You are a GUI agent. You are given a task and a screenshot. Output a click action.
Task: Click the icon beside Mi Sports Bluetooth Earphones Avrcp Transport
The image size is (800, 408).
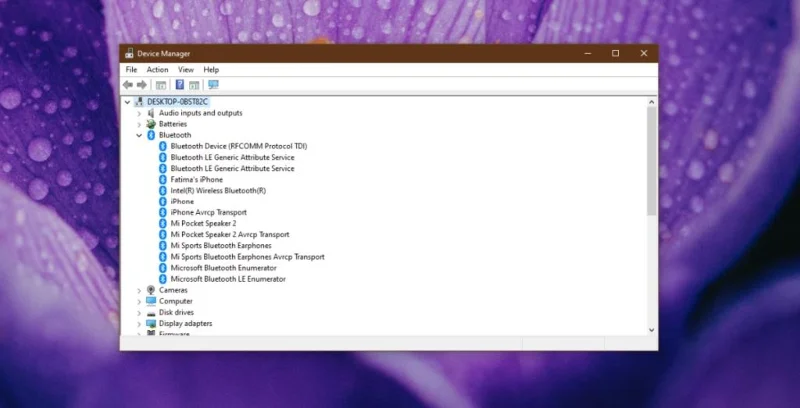click(x=163, y=257)
